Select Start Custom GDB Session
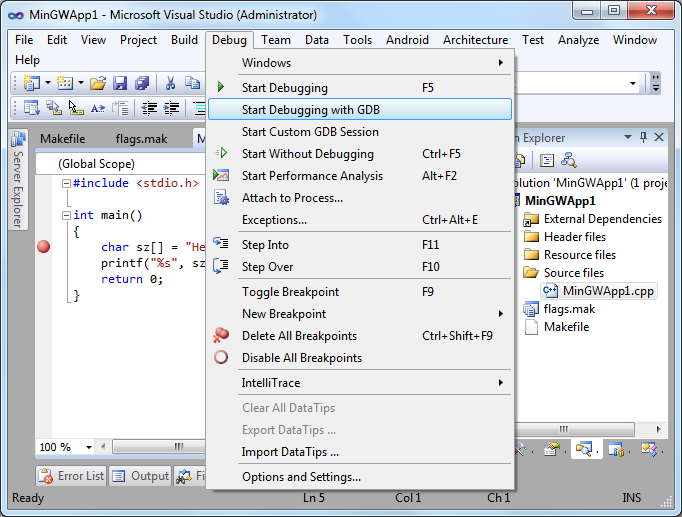The height and width of the screenshot is (517, 682). click(360, 132)
